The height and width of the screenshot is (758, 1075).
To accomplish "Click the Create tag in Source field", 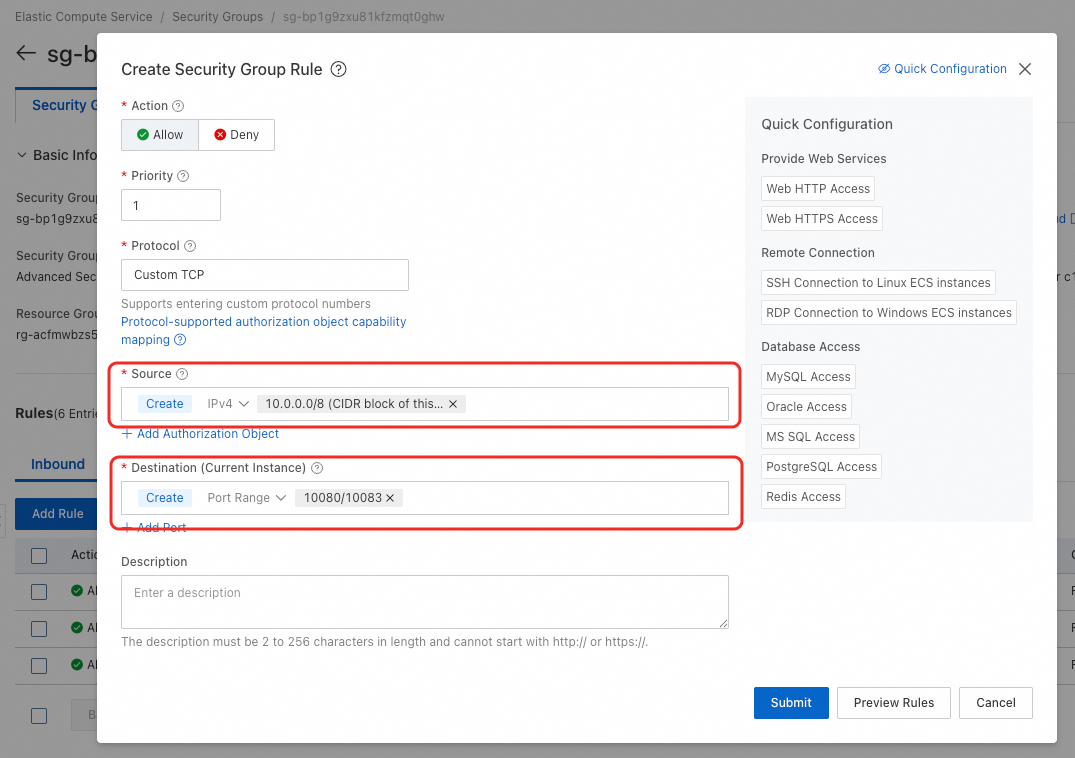I will [165, 404].
